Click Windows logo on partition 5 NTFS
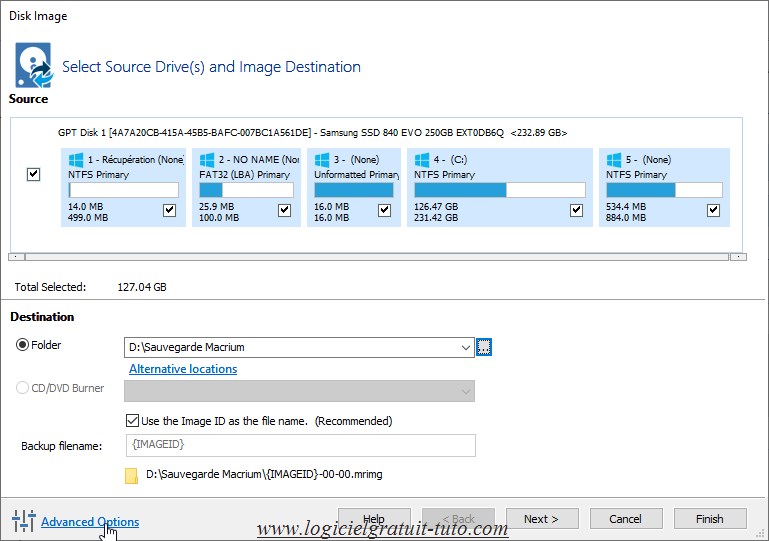 [614, 160]
